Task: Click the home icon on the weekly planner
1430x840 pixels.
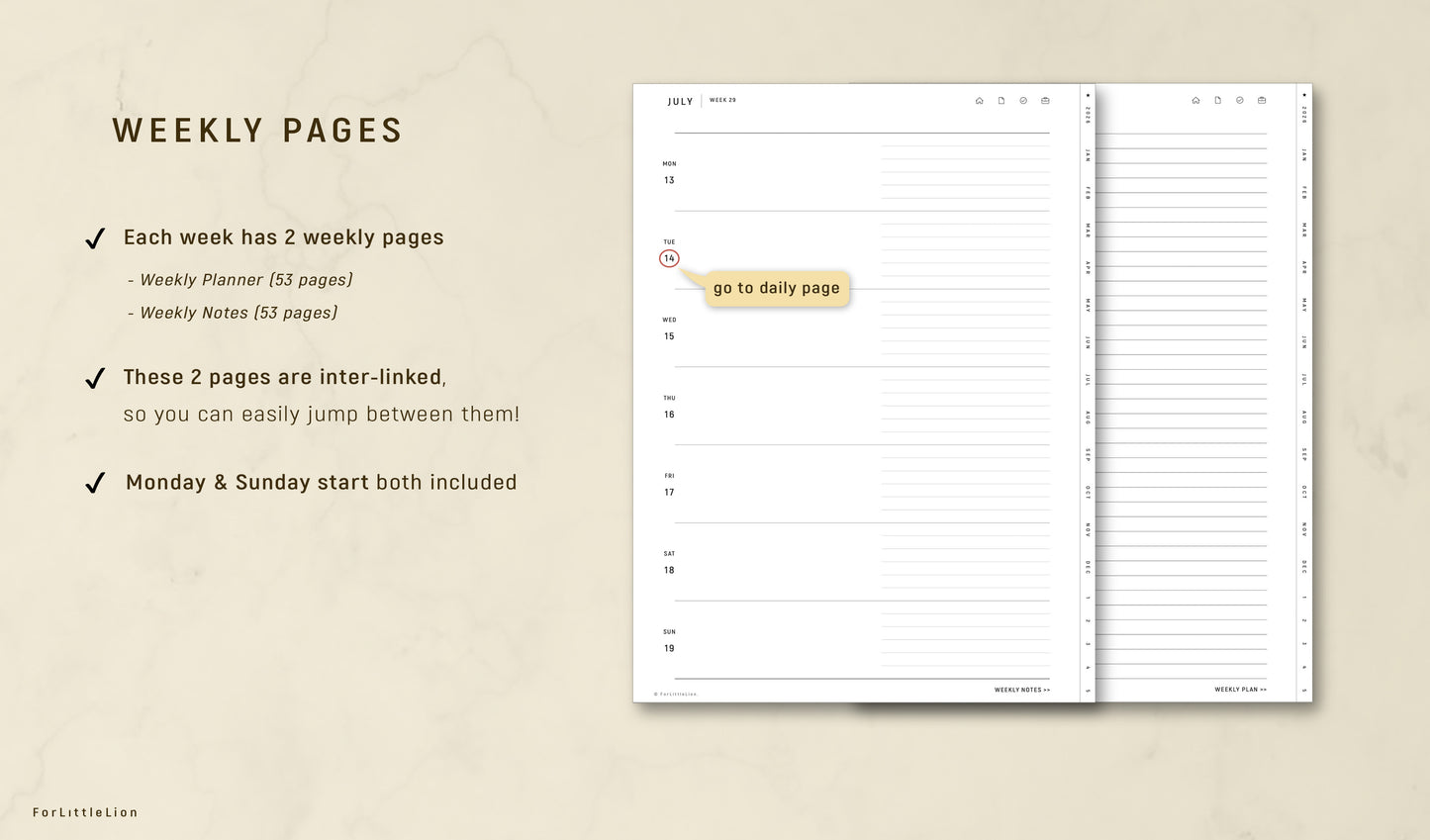Action: 978,100
